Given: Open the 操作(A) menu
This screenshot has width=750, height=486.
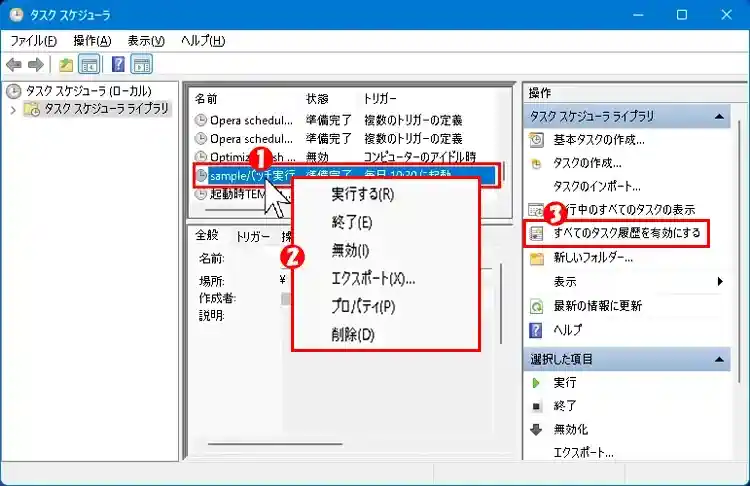Looking at the screenshot, I should (x=92, y=41).
